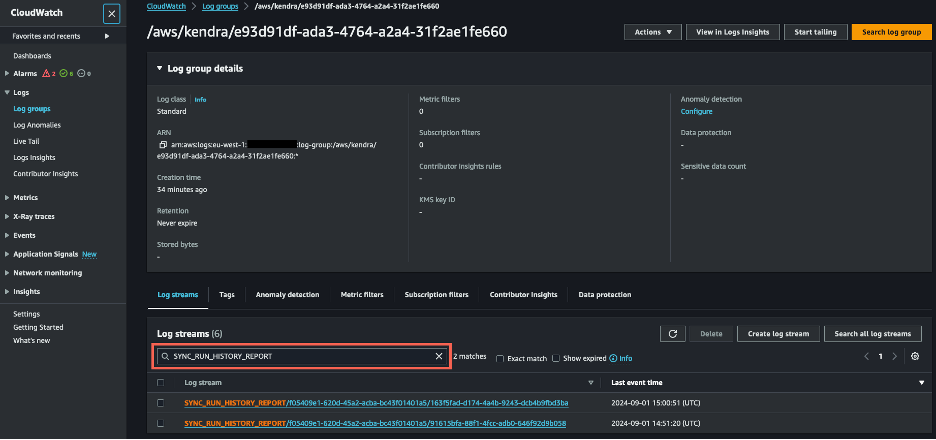The image size is (936, 440).
Task: Switch to the Contributor Insights tab
Action: [524, 295]
